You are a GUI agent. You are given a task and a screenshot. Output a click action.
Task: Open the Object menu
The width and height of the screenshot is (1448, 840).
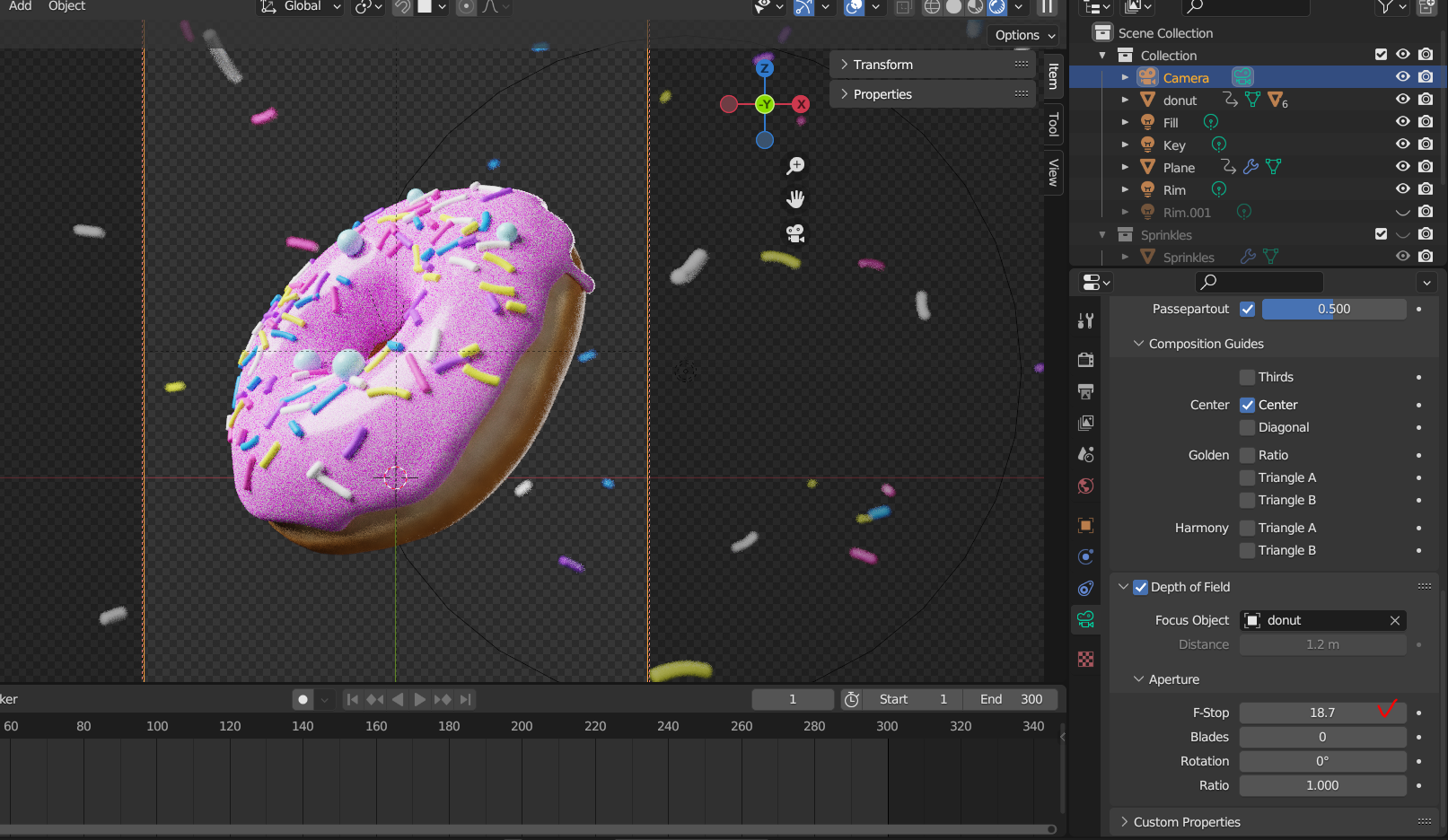(x=66, y=6)
